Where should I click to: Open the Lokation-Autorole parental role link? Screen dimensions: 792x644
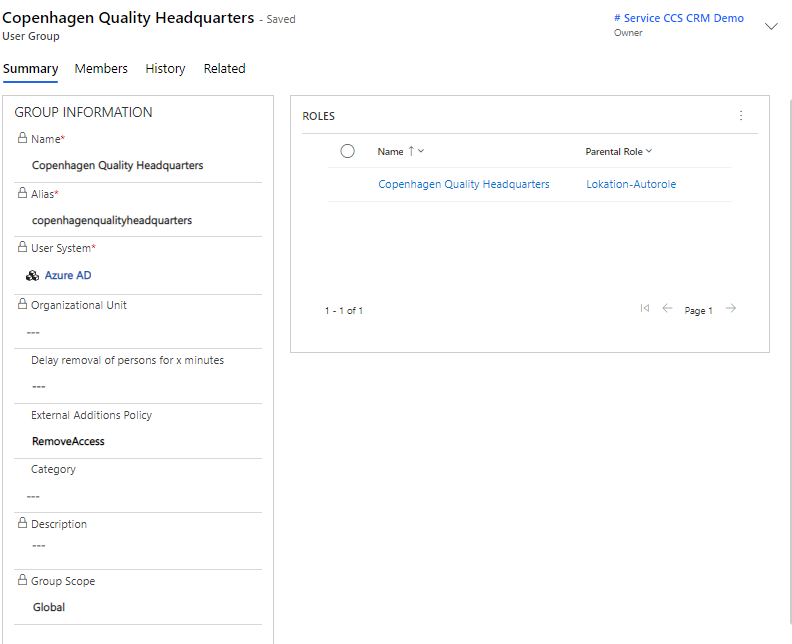point(631,184)
